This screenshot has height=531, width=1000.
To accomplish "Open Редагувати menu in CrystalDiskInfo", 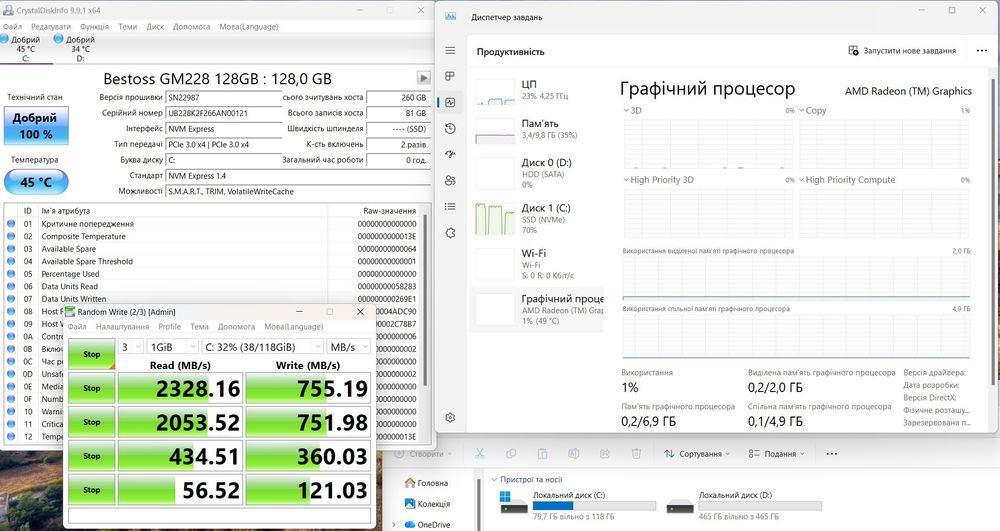I will 51,27.
